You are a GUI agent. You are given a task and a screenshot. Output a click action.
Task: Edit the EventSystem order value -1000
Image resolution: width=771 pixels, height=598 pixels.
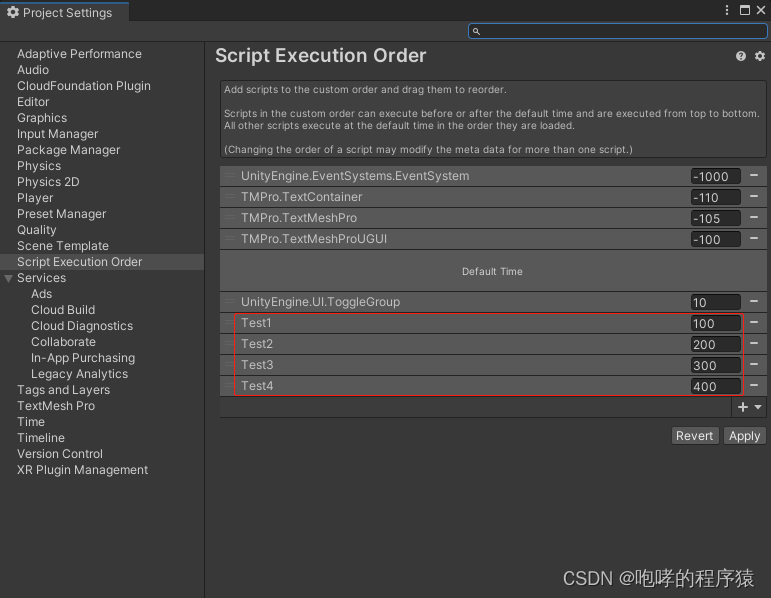point(715,177)
